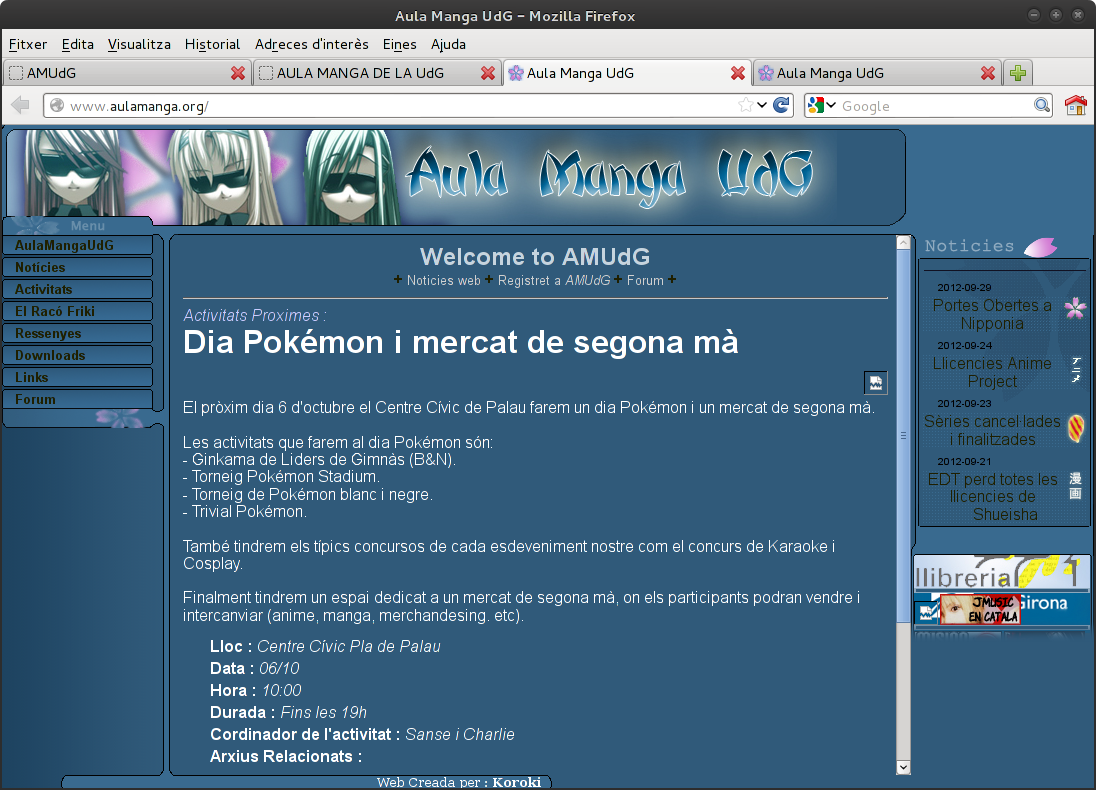Click the Hora value 10:00

(x=282, y=691)
